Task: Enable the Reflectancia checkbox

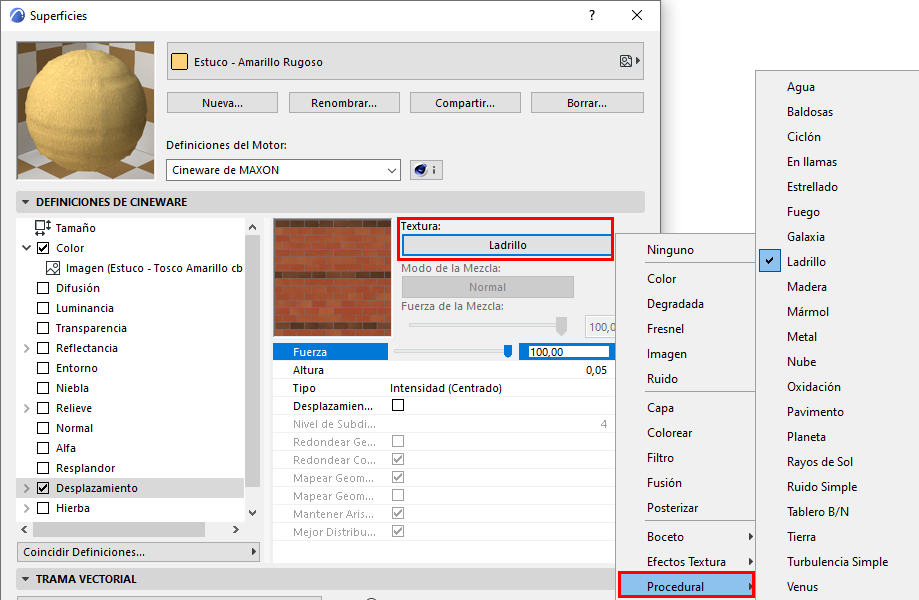Action: click(43, 348)
